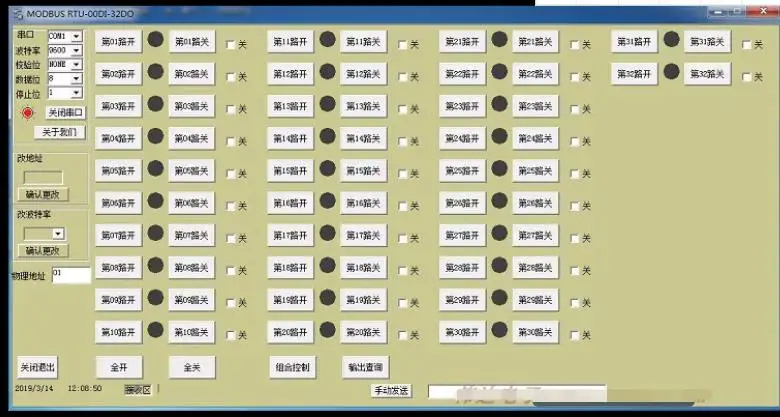Click the date text 2019/3/14

(x=34, y=388)
